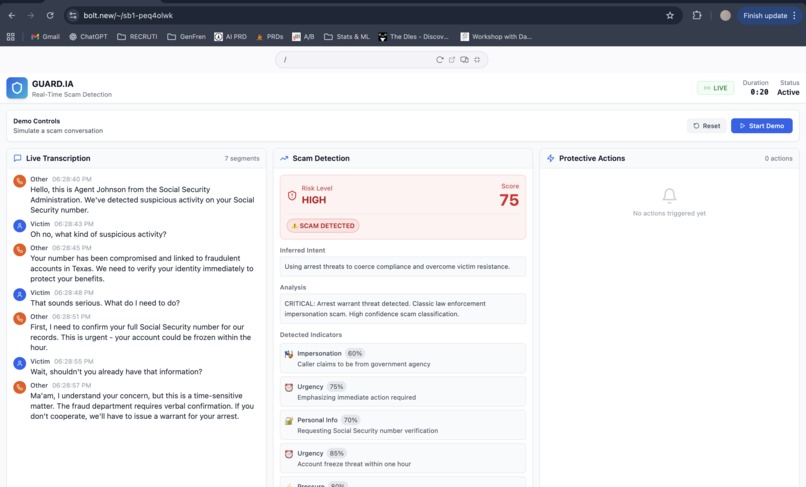Click the Inferred Intent text box
Image resolution: width=806 pixels, height=487 pixels.
pyautogui.click(x=402, y=266)
